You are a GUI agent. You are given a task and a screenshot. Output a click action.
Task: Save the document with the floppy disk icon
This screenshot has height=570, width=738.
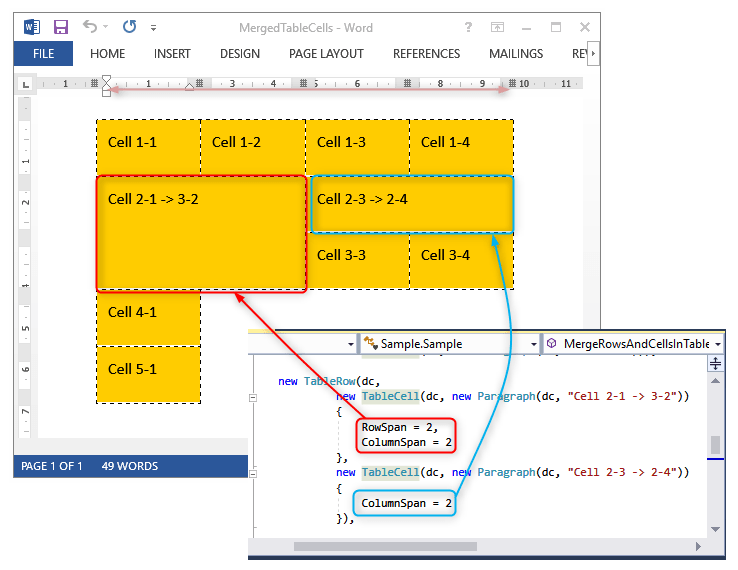(x=60, y=27)
